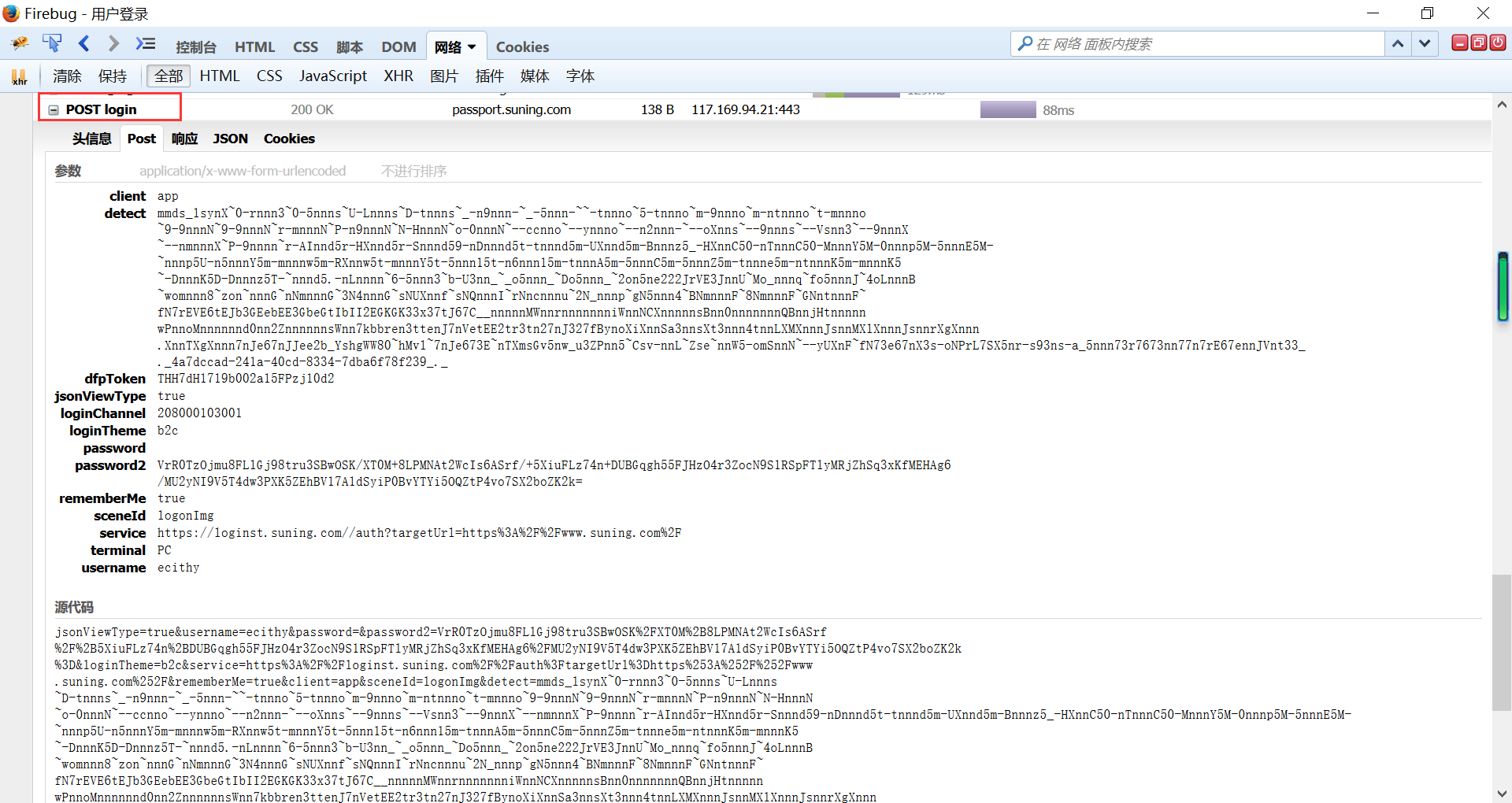Open the JSON request sub-tab
Screen dimensions: 1512x803
(230, 139)
